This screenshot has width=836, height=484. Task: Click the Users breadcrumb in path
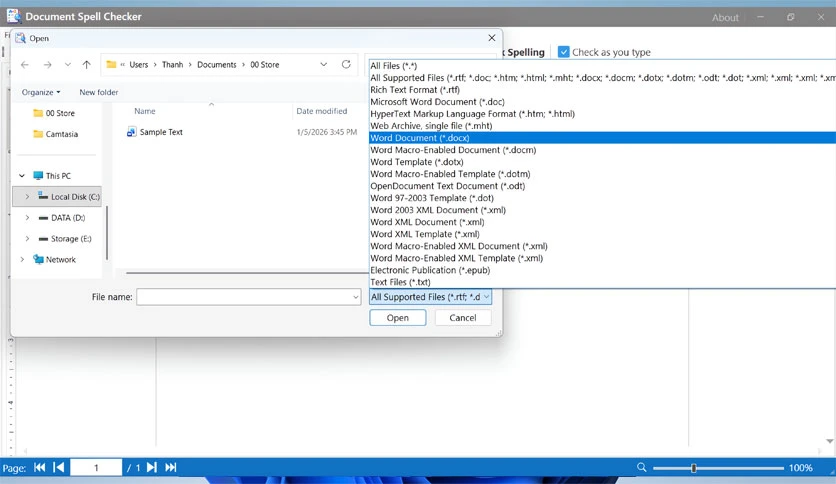[x=139, y=64]
